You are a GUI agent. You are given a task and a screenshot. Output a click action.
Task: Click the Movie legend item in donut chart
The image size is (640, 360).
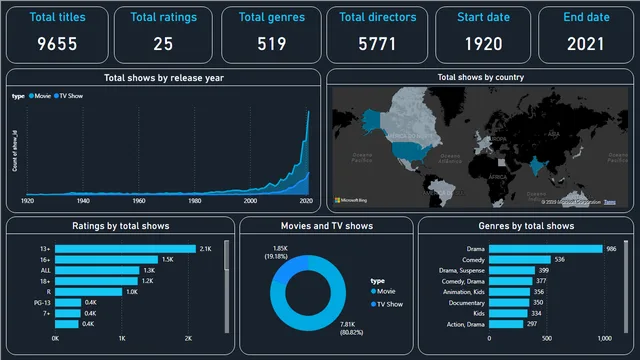[x=383, y=291]
